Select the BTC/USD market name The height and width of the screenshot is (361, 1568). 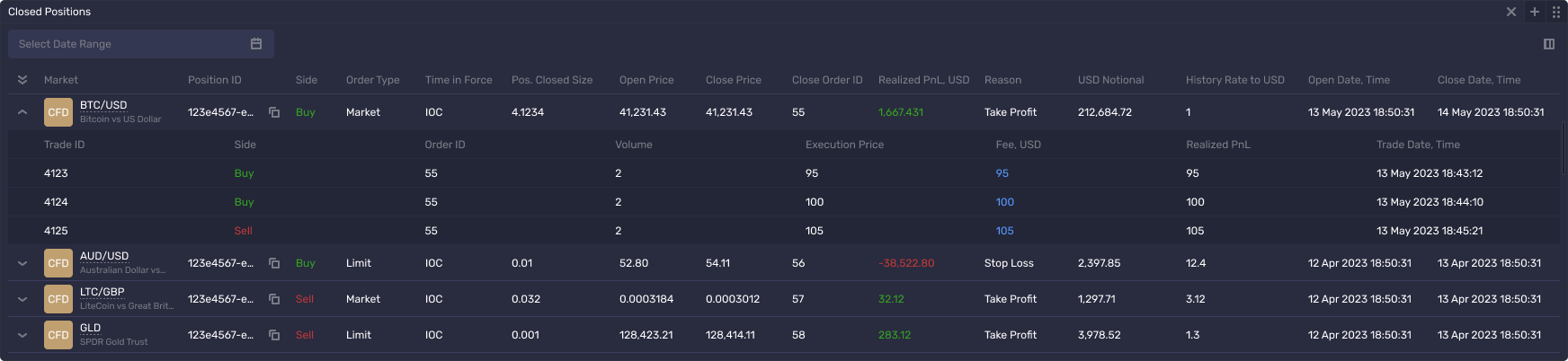pos(103,105)
